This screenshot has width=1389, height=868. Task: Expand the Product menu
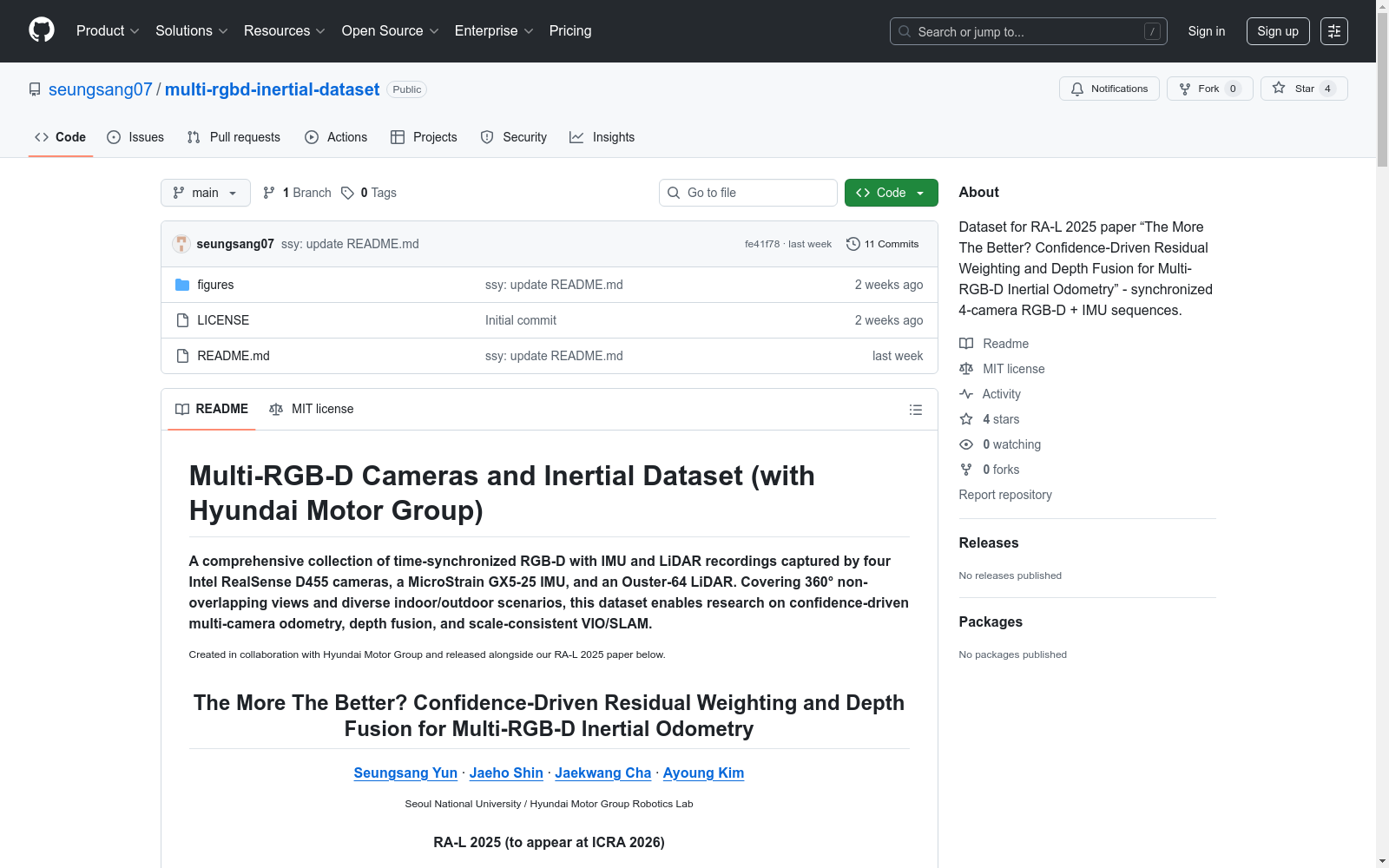click(108, 31)
